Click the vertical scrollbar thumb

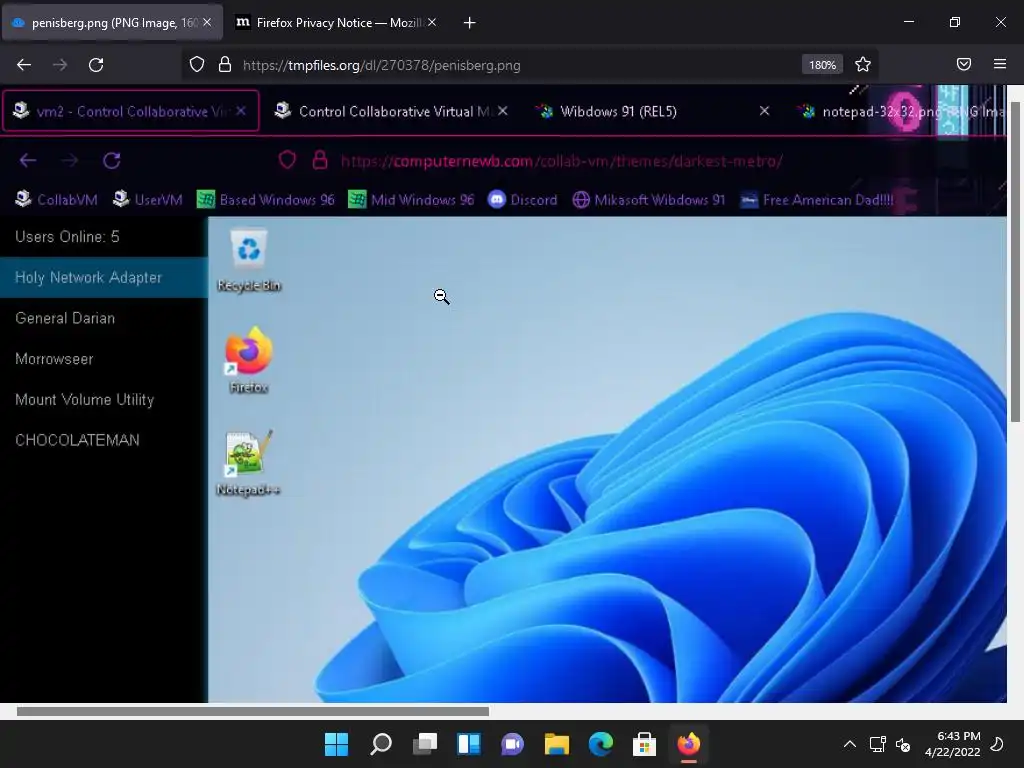(1015, 261)
